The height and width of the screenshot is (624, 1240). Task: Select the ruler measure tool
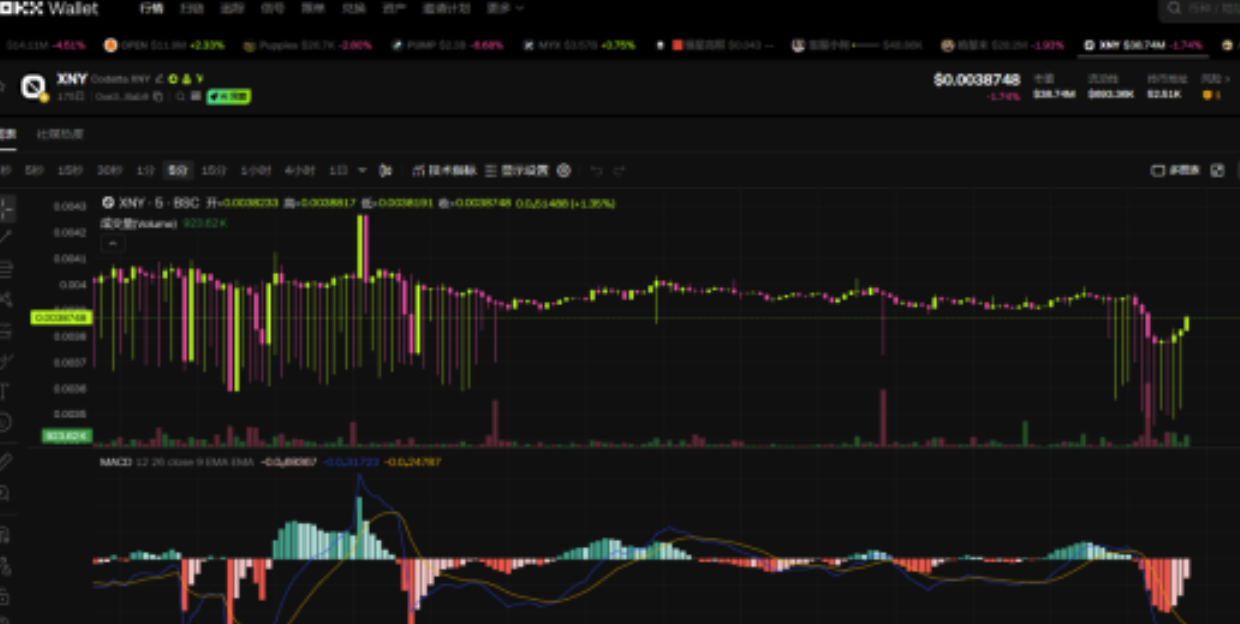(5, 461)
